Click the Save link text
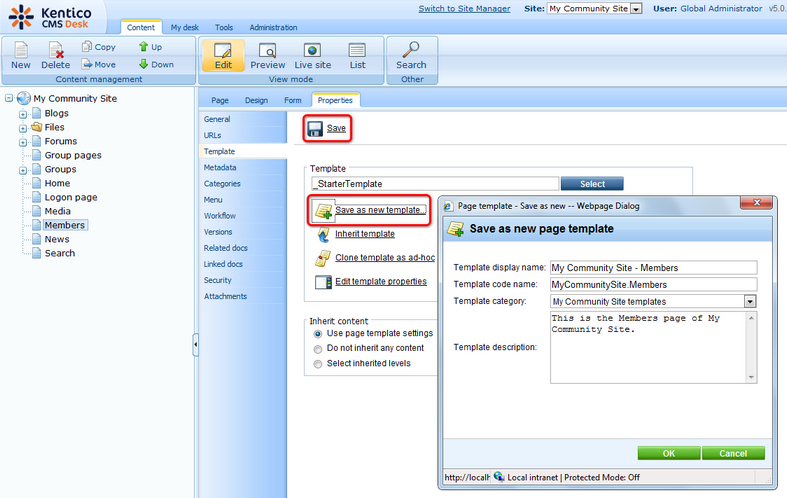 tap(336, 129)
